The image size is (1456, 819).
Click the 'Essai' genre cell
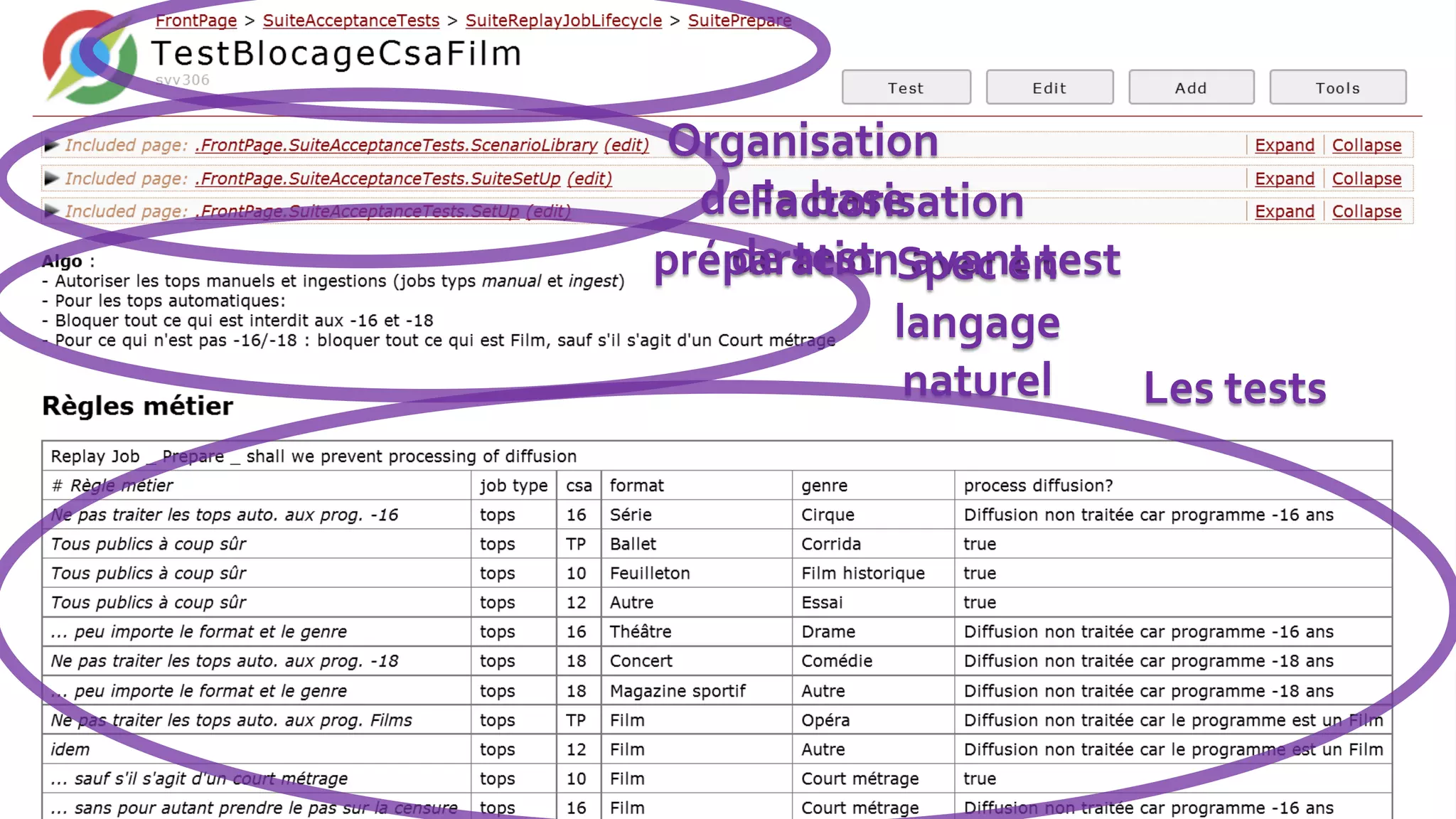pos(873,602)
